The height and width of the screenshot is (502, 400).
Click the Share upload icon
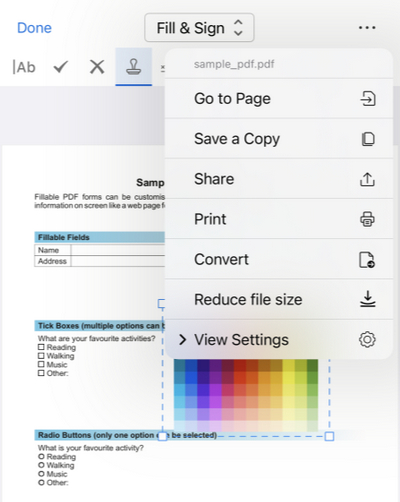coord(367,179)
